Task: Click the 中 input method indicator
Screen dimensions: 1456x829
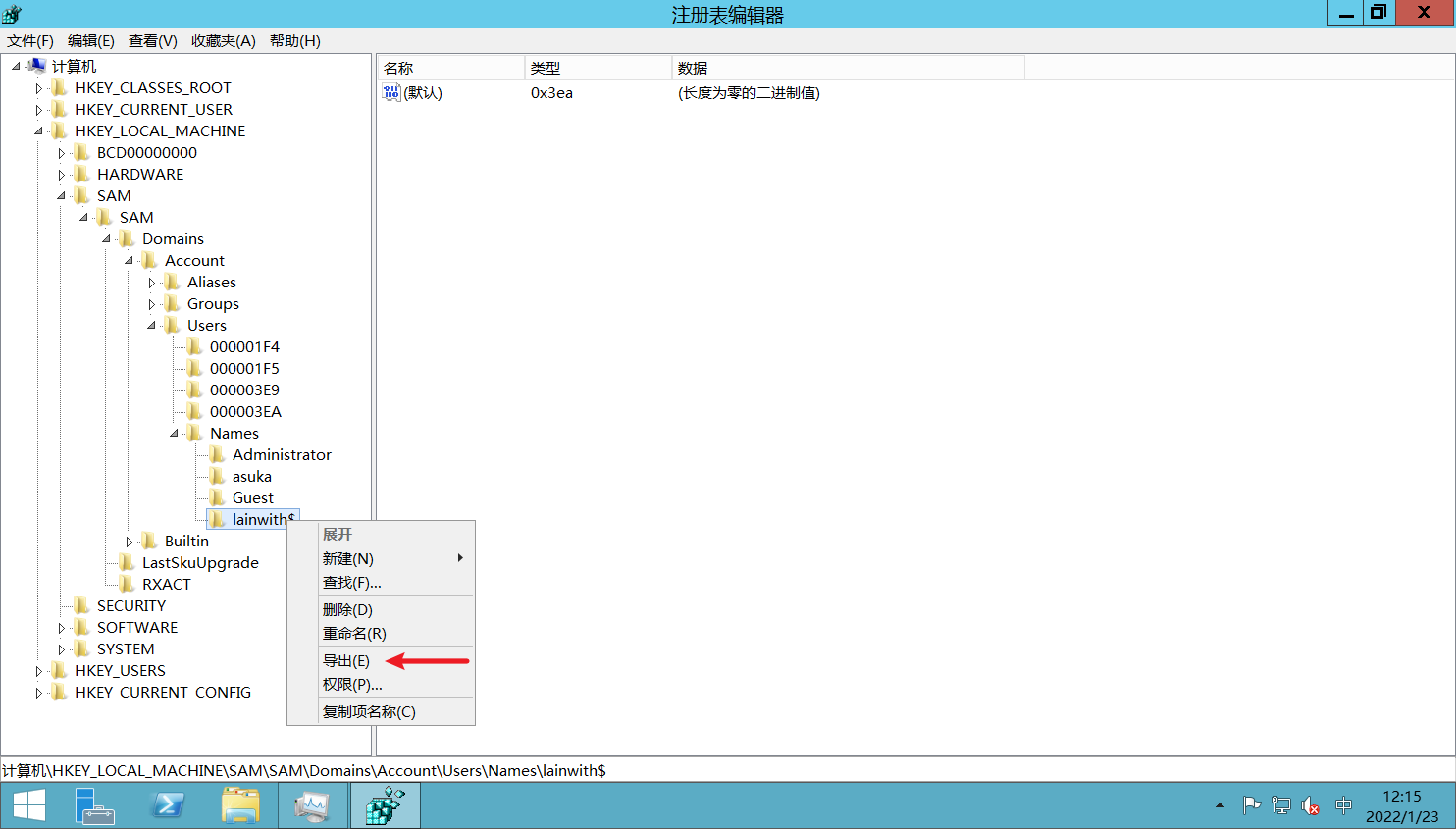Action: tap(1343, 805)
